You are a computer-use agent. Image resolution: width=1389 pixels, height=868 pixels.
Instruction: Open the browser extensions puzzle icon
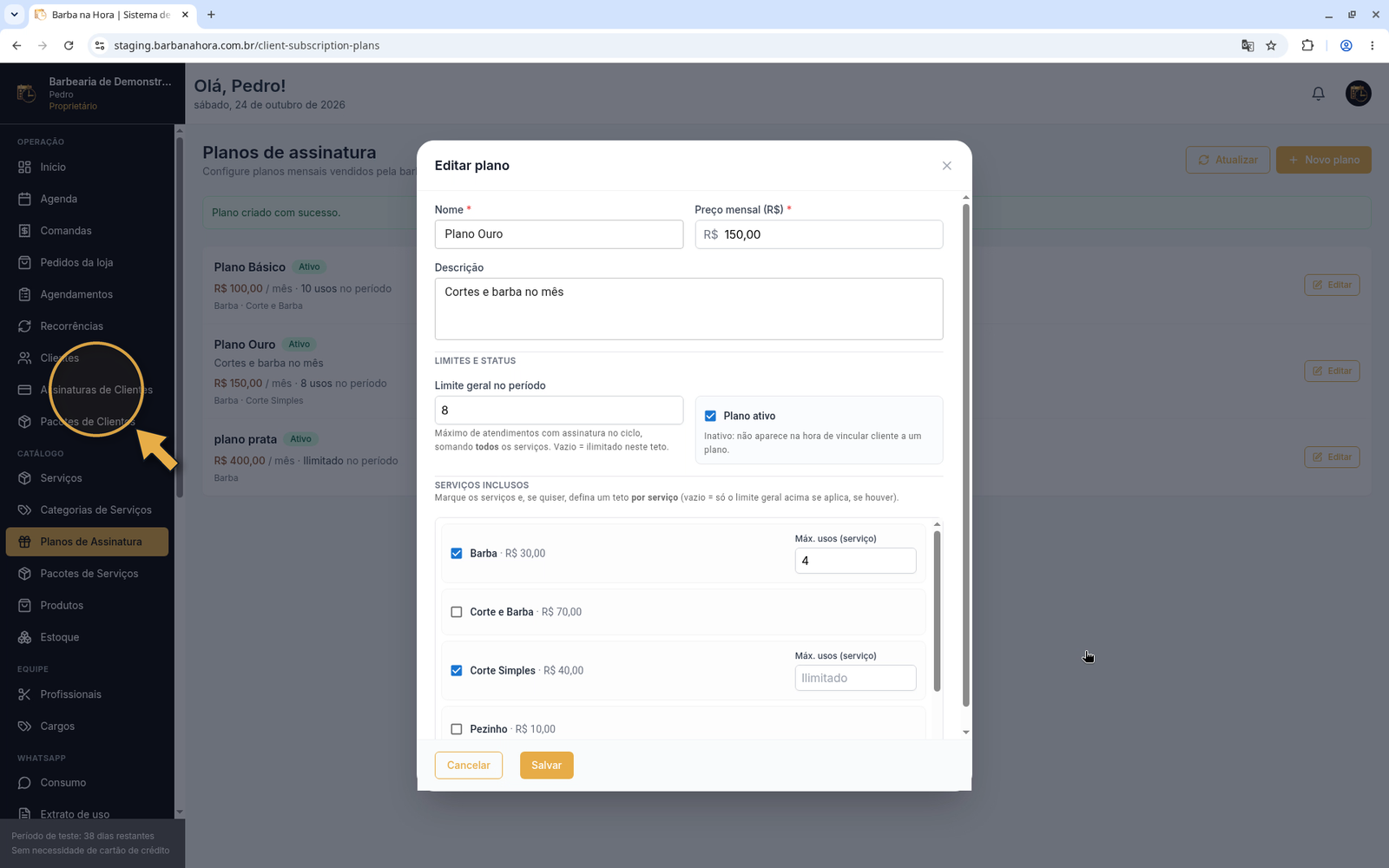pos(1307,45)
